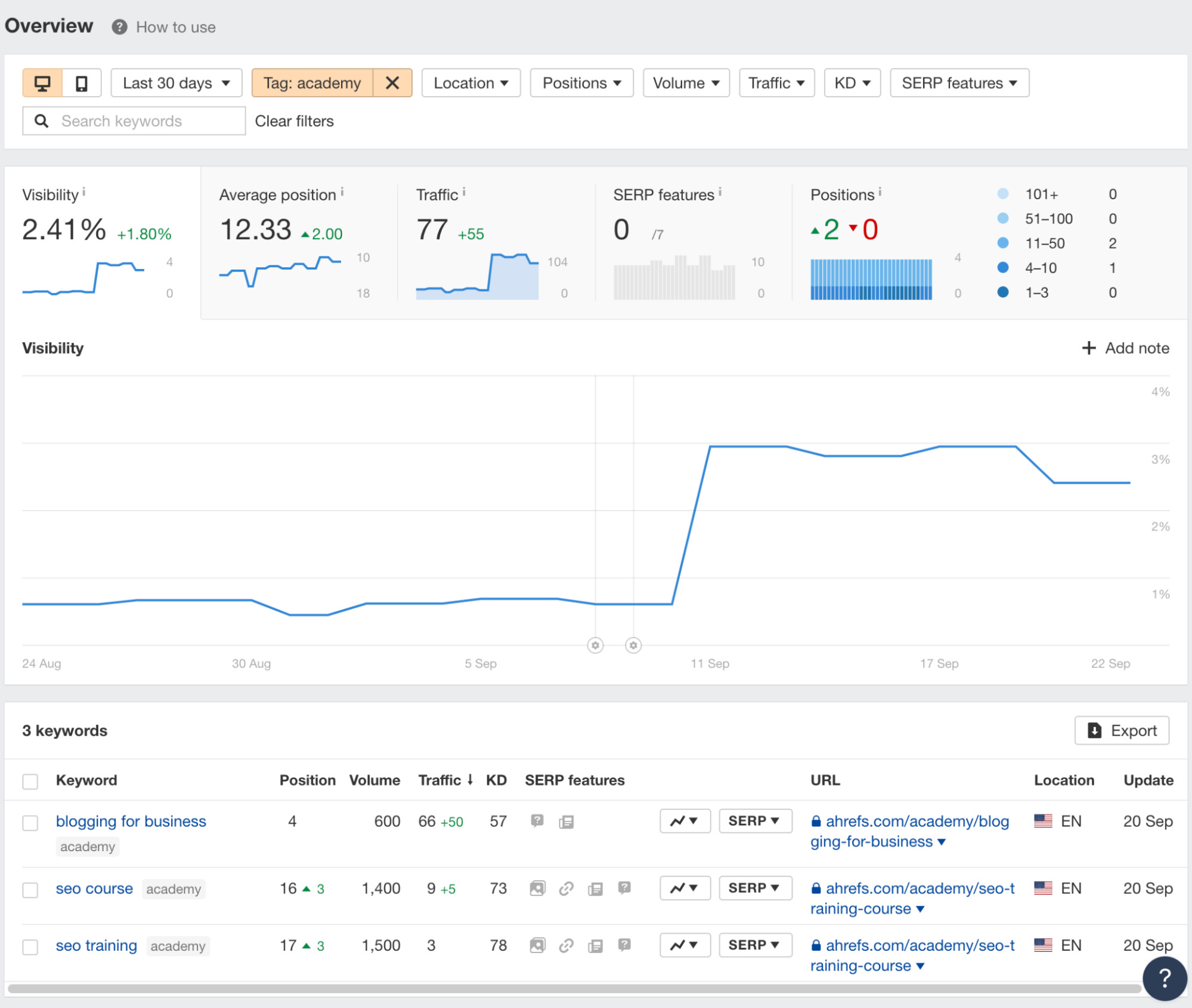This screenshot has width=1192, height=1008.
Task: Check the seo training row checkbox
Action: [x=30, y=947]
